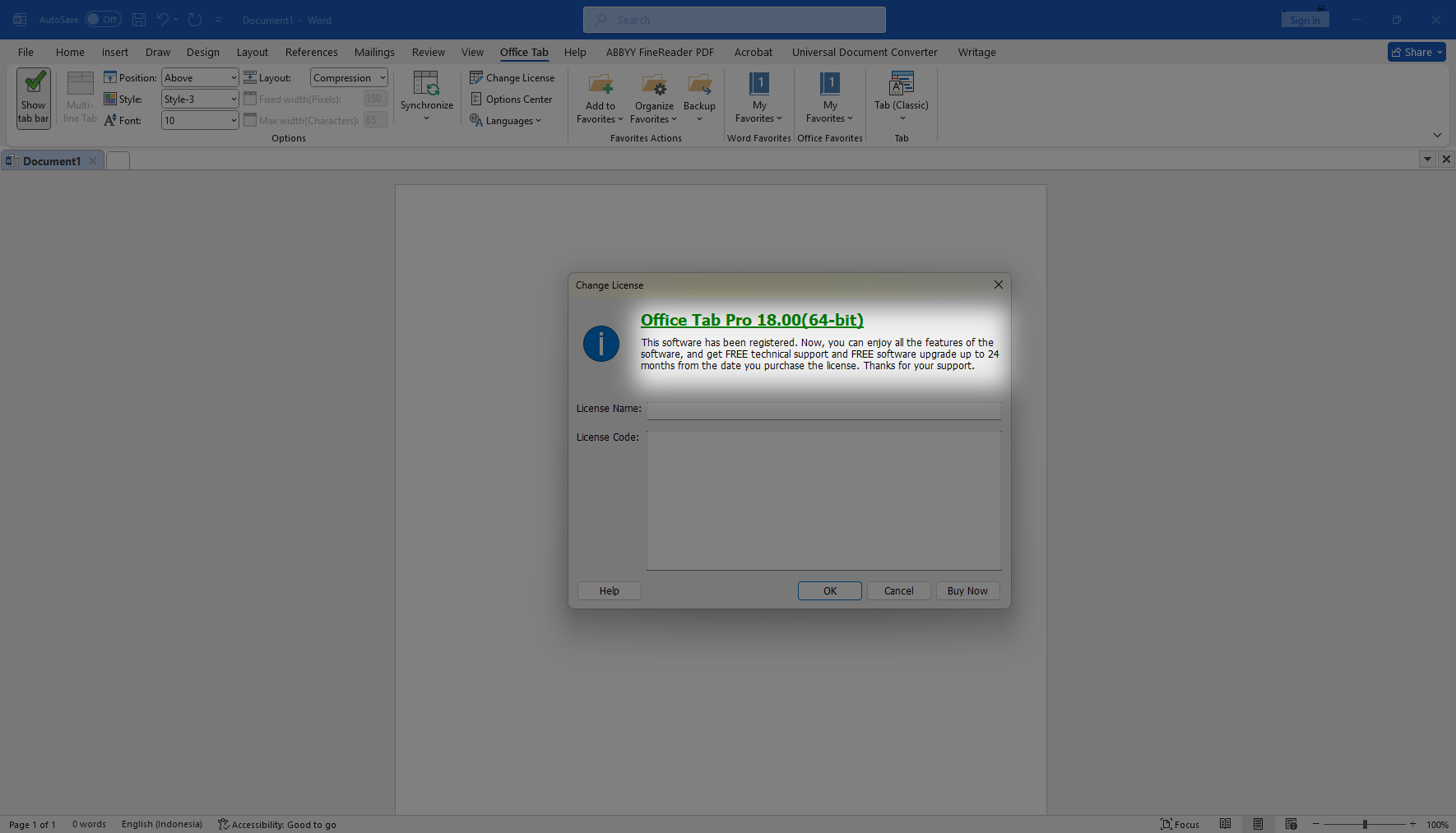Image resolution: width=1456 pixels, height=833 pixels.
Task: Open the Font size dropdown showing 10
Action: pos(200,120)
